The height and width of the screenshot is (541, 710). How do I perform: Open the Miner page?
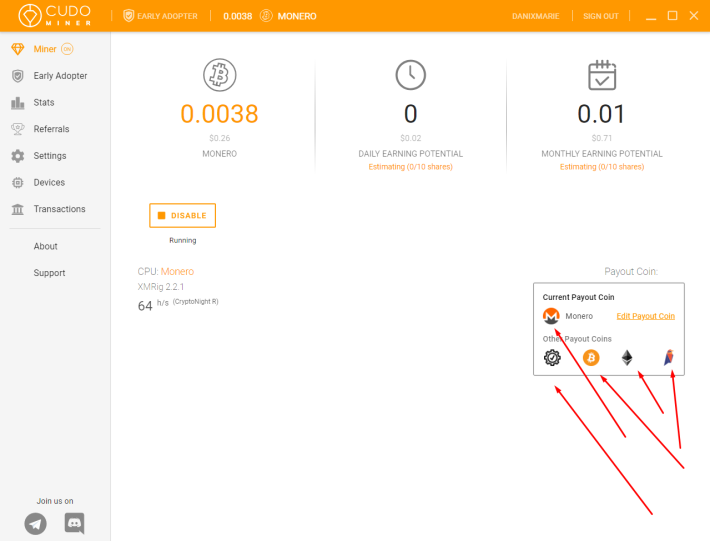pyautogui.click(x=45, y=49)
